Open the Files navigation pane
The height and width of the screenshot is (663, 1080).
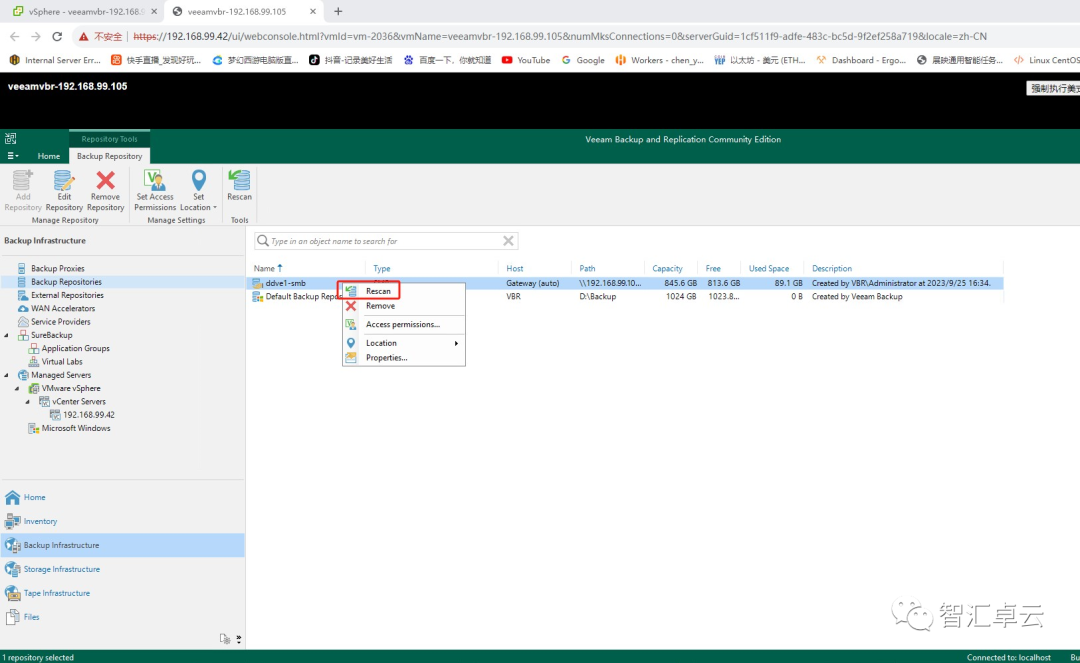[31, 617]
